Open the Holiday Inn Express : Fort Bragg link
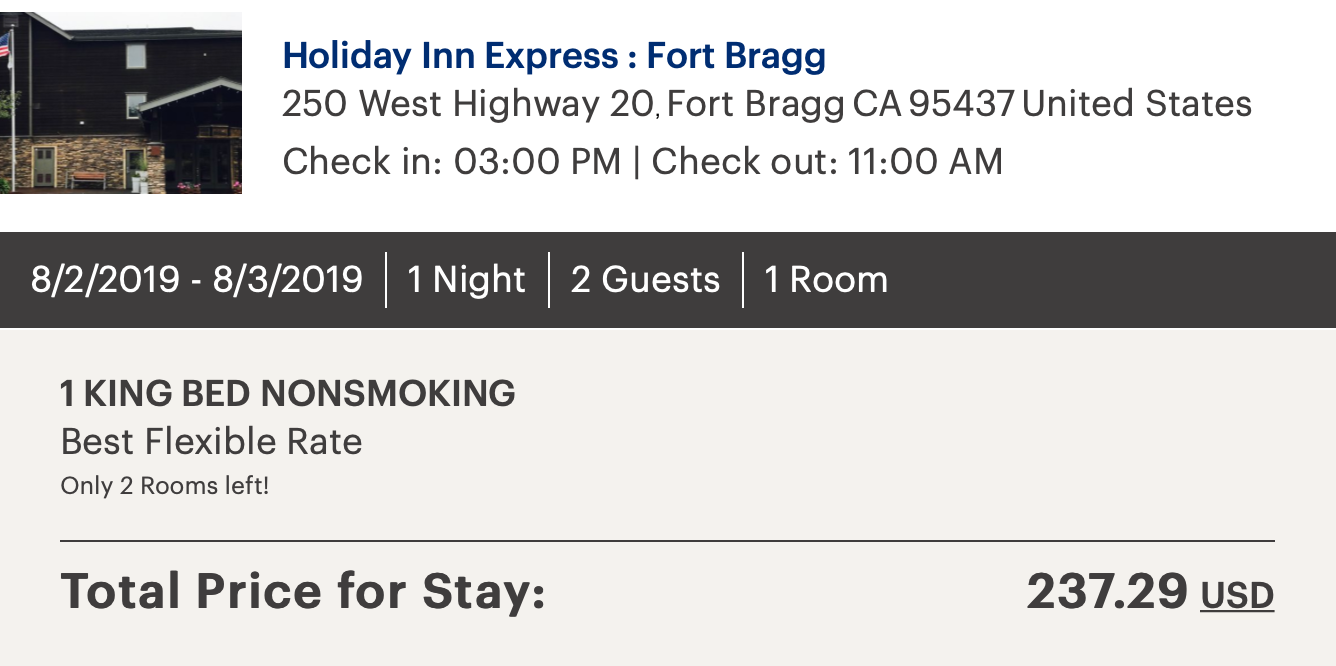 click(x=554, y=55)
